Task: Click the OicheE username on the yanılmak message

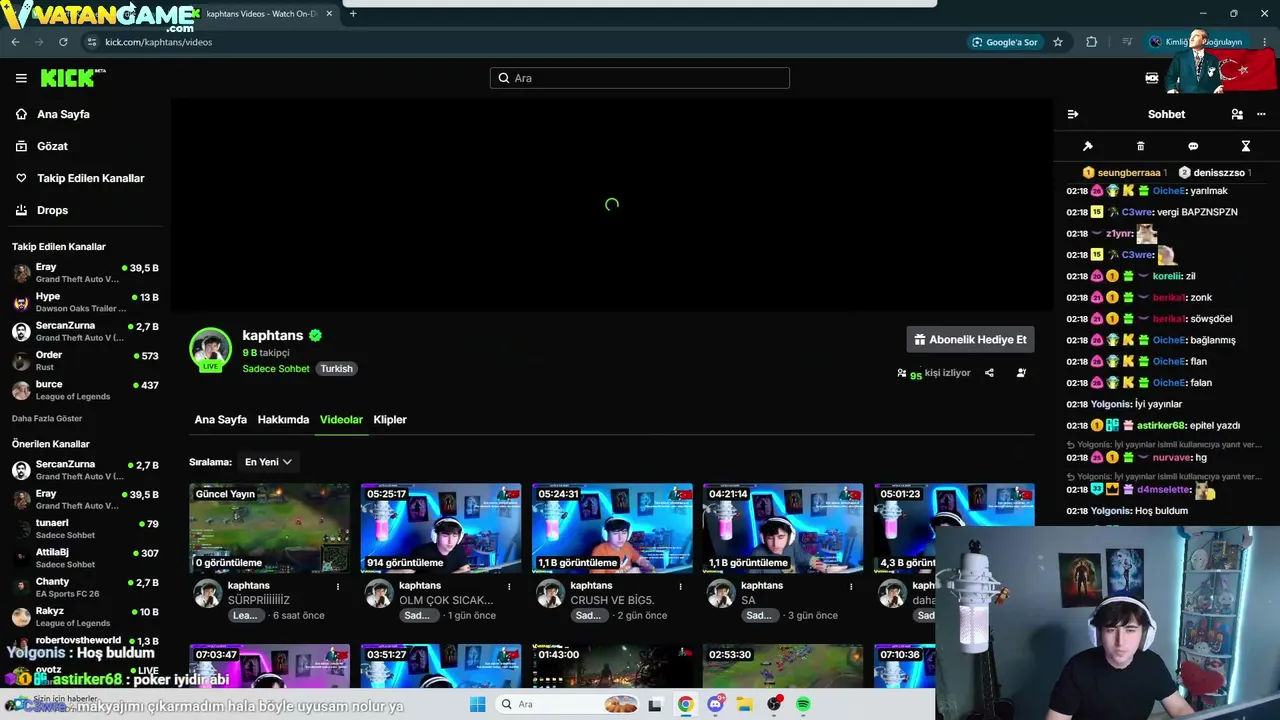Action: (1169, 191)
